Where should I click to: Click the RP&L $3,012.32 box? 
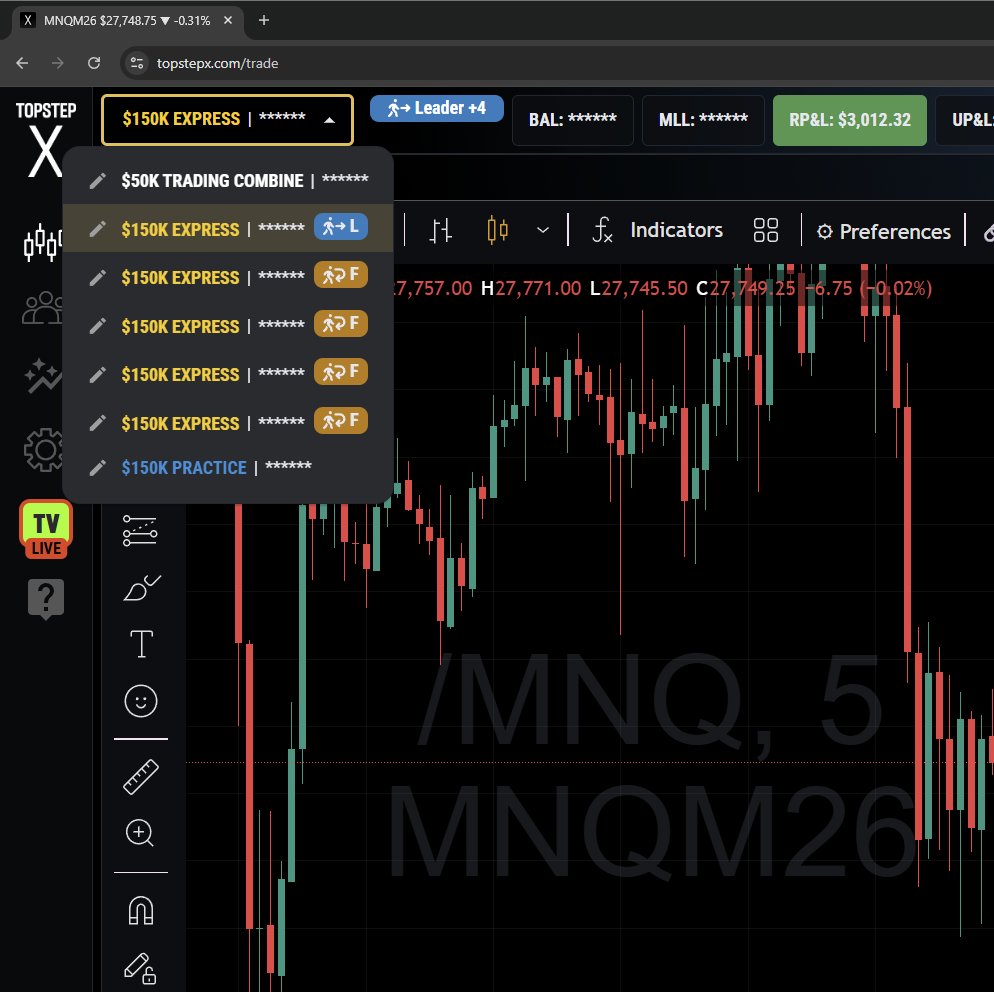point(849,120)
